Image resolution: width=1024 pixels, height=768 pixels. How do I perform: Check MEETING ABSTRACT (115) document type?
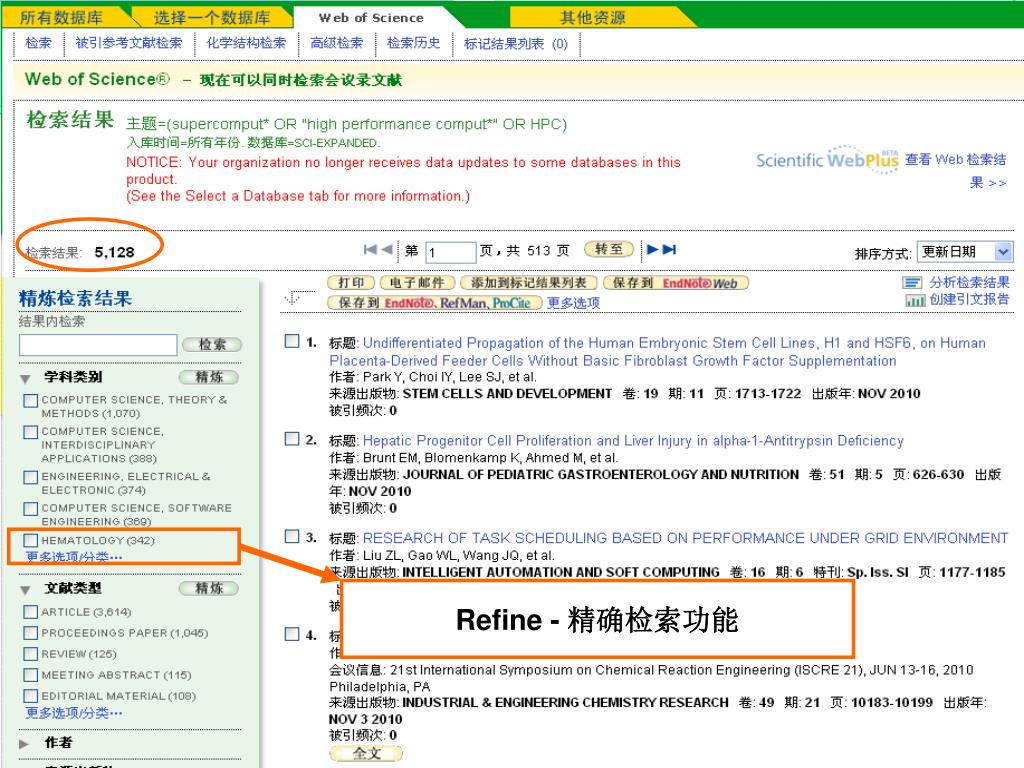(x=31, y=675)
